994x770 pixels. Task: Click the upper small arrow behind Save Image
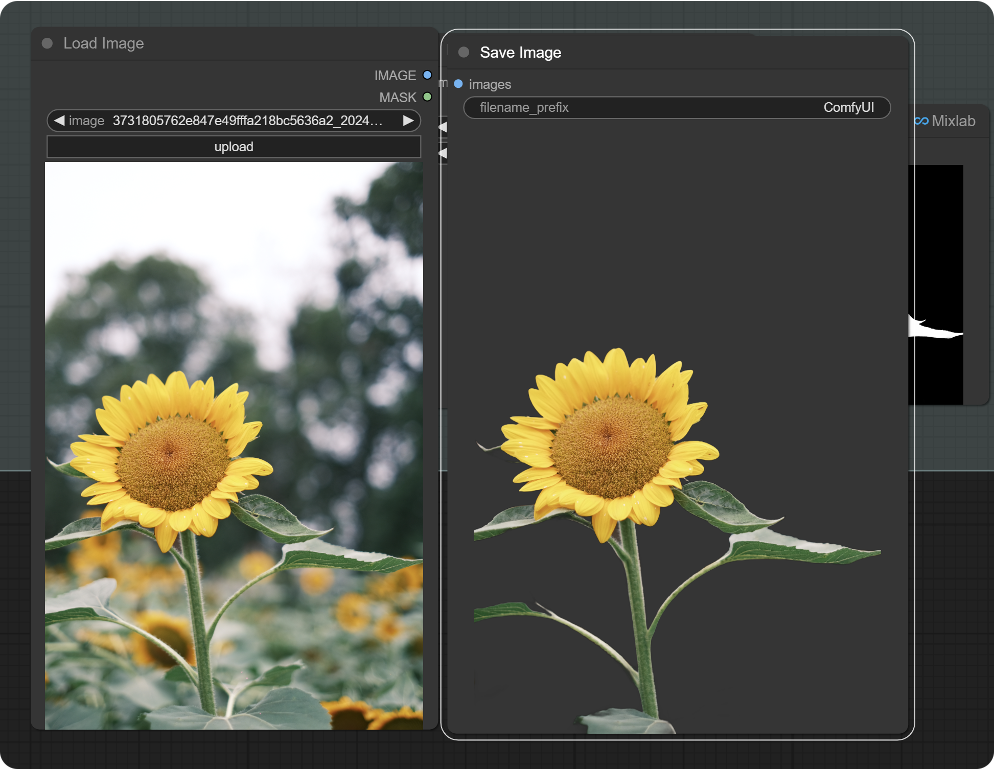click(441, 128)
